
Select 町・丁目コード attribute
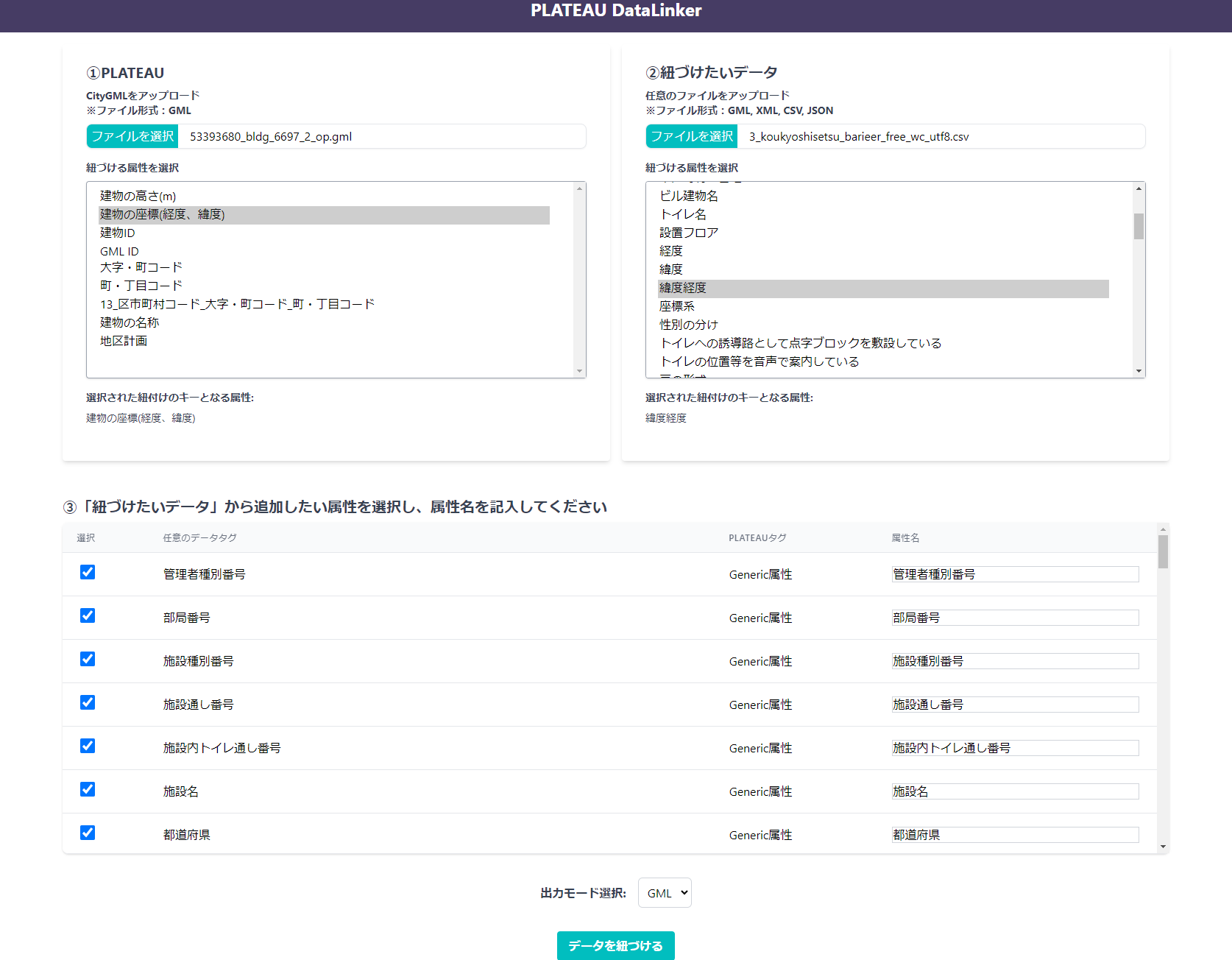click(x=324, y=286)
